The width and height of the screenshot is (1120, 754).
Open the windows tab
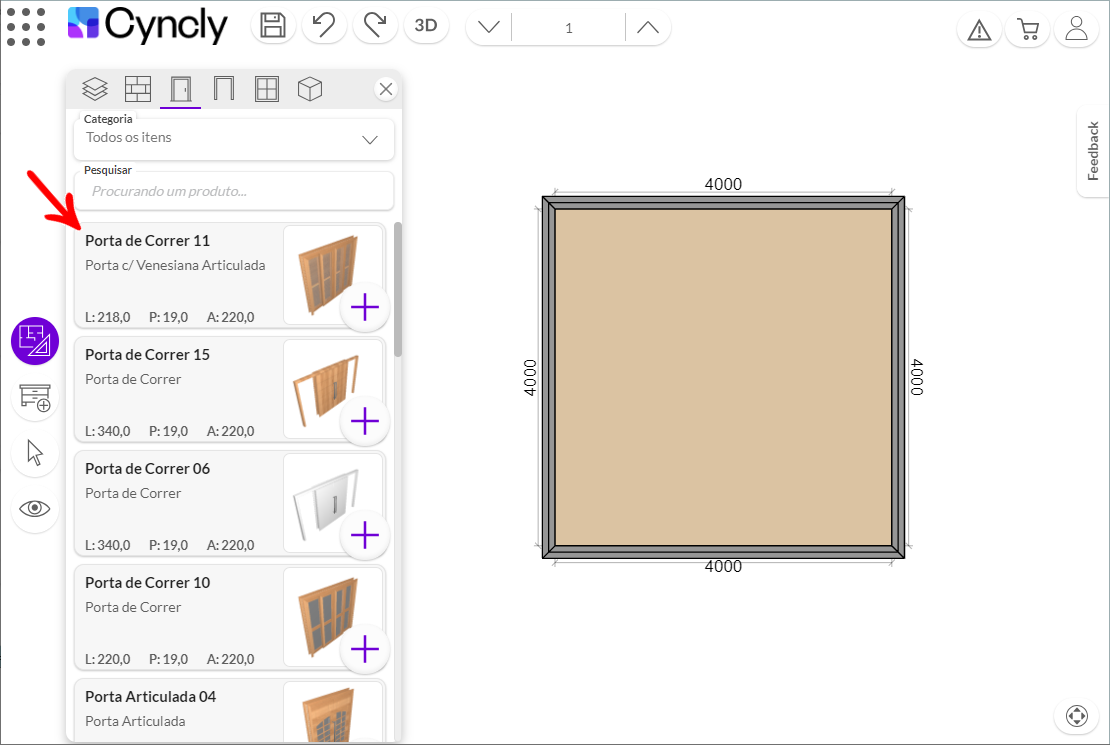tap(267, 89)
